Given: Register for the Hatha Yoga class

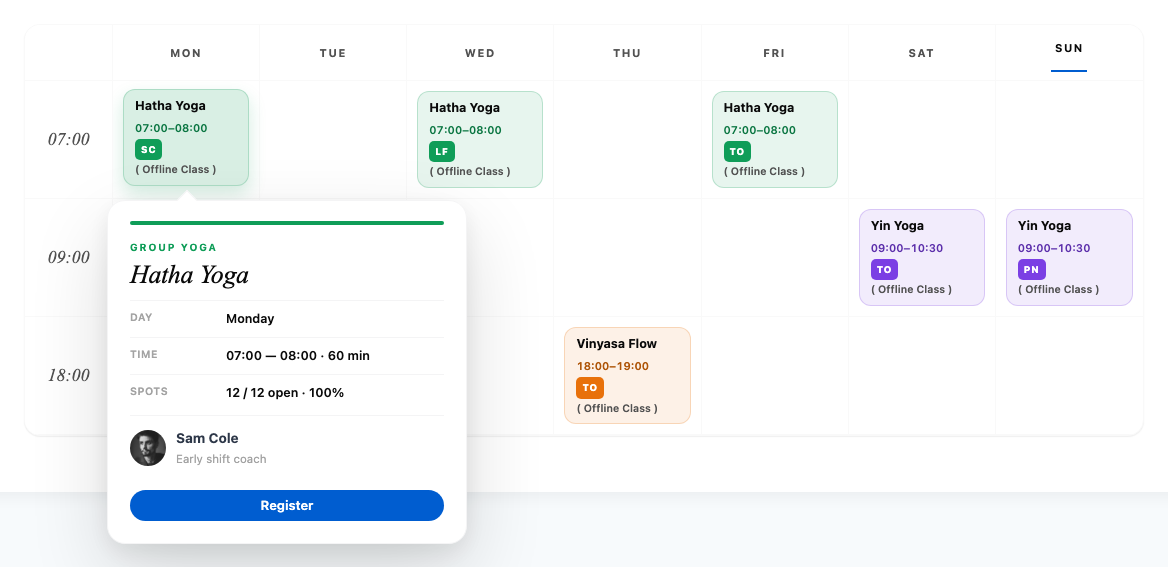Looking at the screenshot, I should tap(287, 505).
